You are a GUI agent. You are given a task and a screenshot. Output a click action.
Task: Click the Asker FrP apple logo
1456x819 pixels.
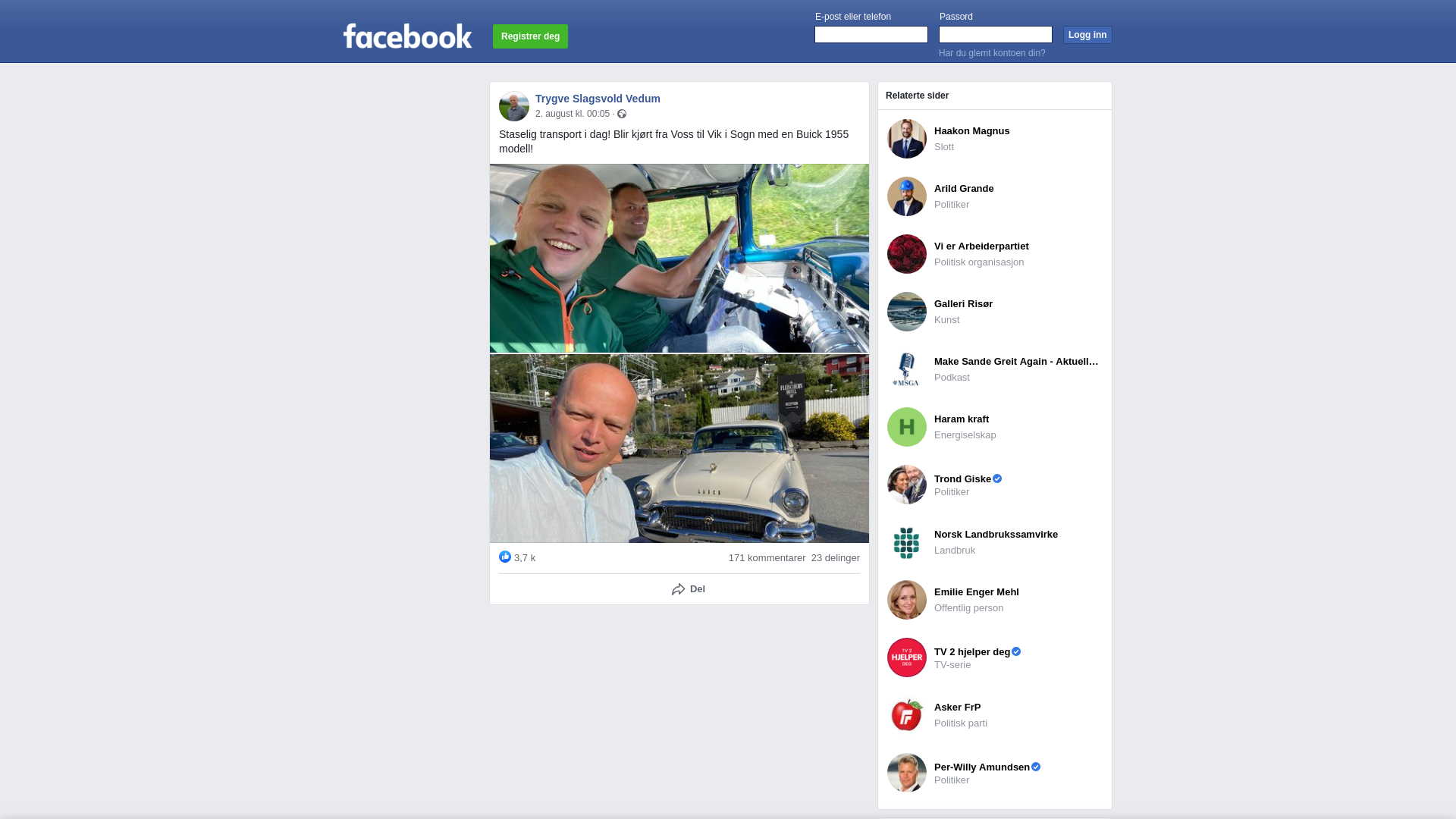click(907, 715)
